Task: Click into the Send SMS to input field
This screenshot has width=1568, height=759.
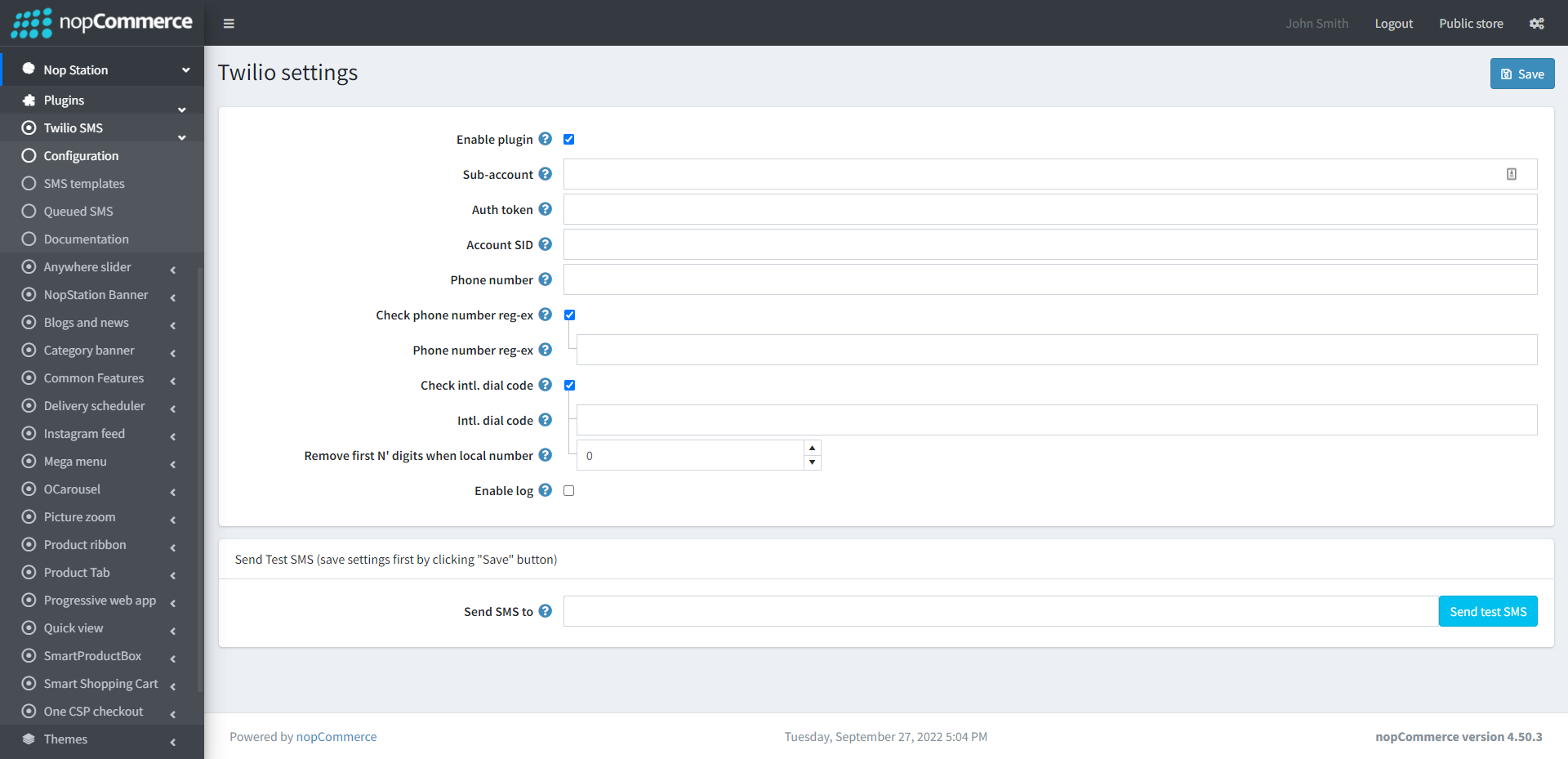Action: click(x=1001, y=611)
